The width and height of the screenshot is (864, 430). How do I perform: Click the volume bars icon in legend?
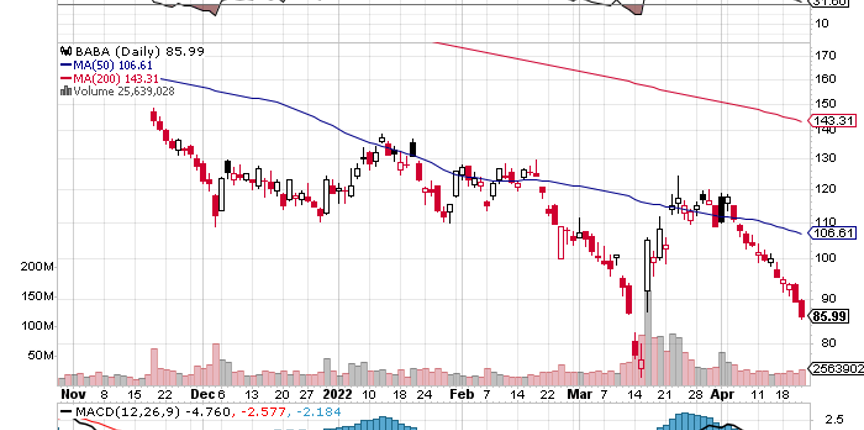[66, 91]
